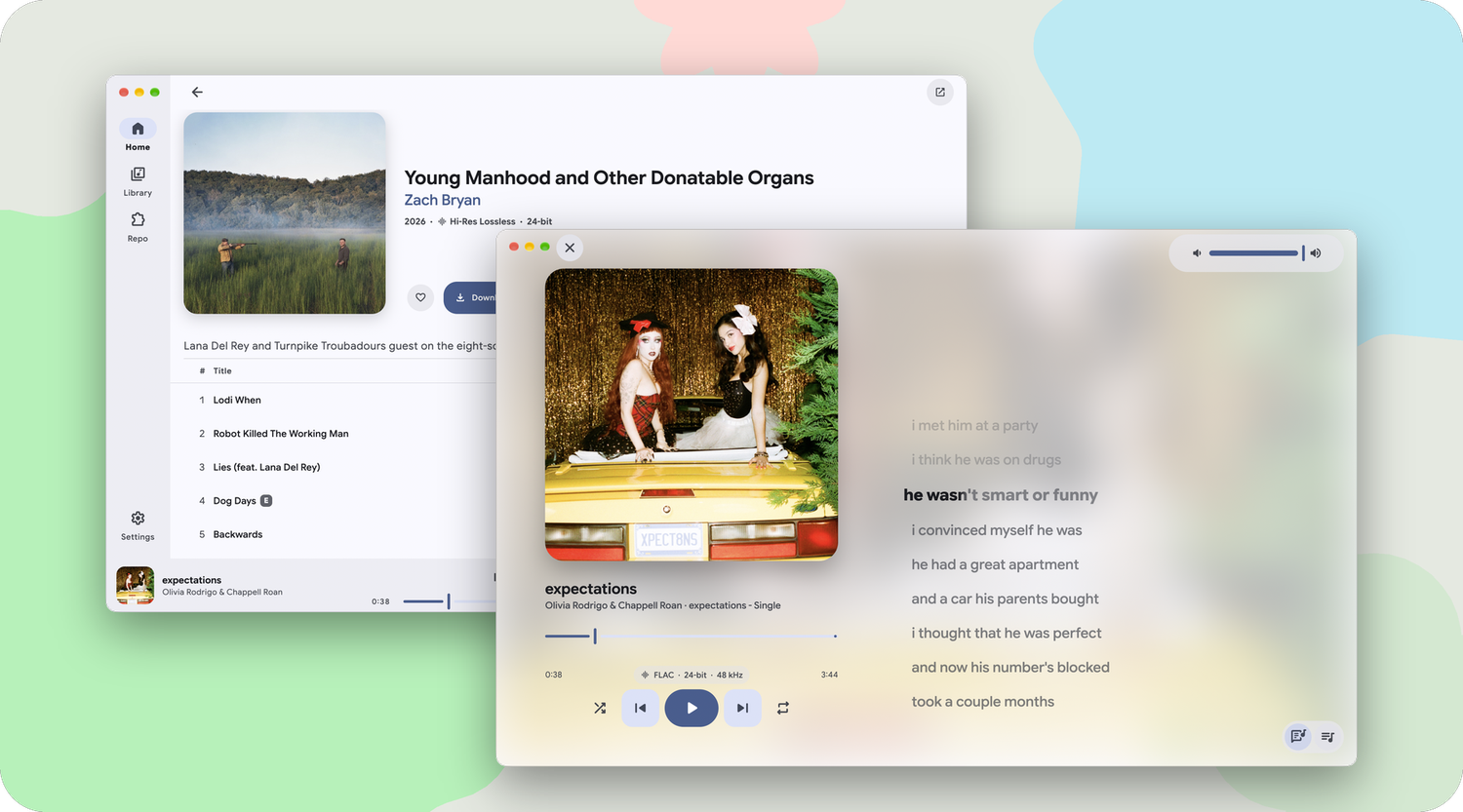Viewport: 1463px width, 812px height.
Task: Click the large expectations album artwork
Action: 692,414
